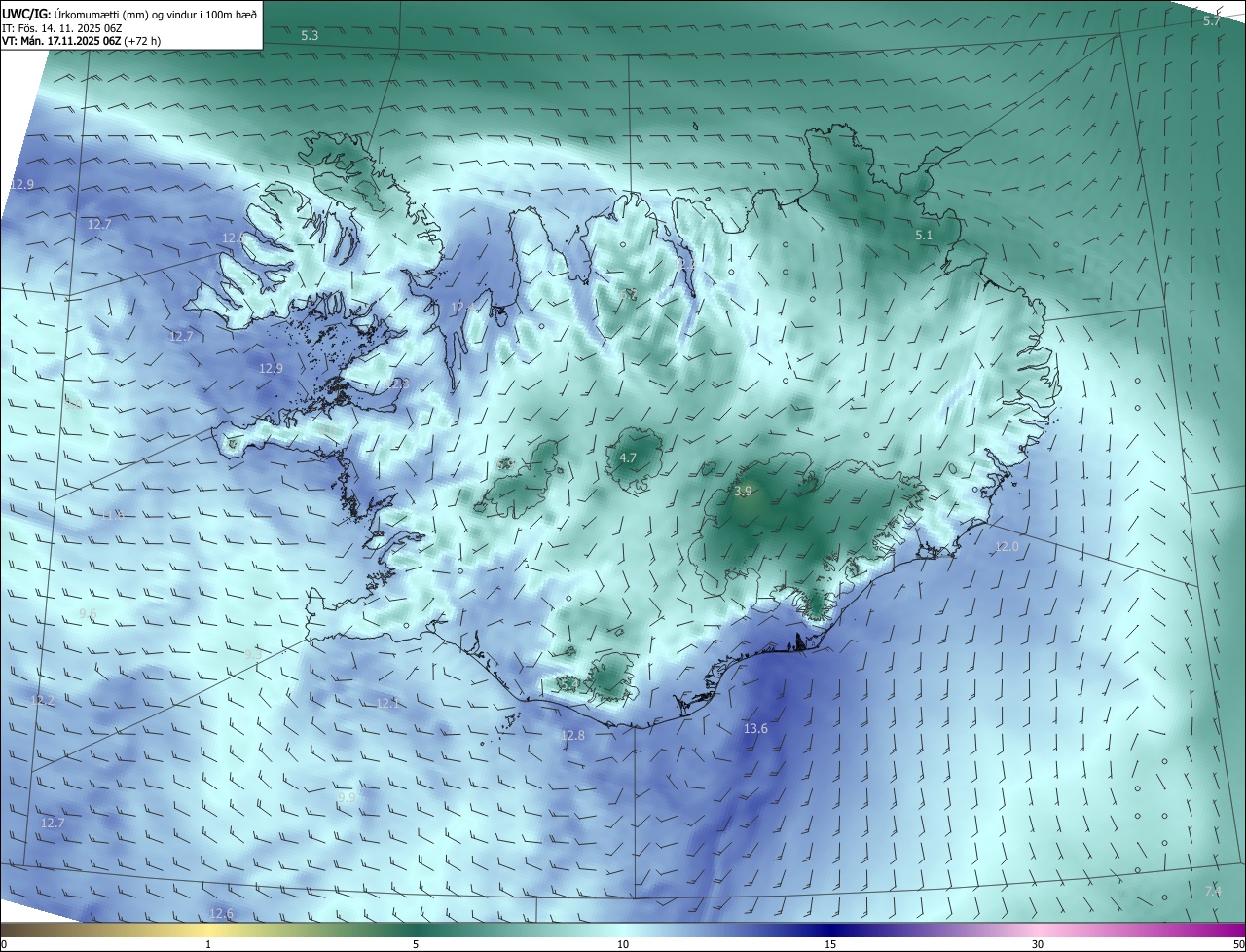Click the 9.9 value in the southwest ocean
This screenshot has height=952, width=1246.
pyautogui.click(x=347, y=796)
